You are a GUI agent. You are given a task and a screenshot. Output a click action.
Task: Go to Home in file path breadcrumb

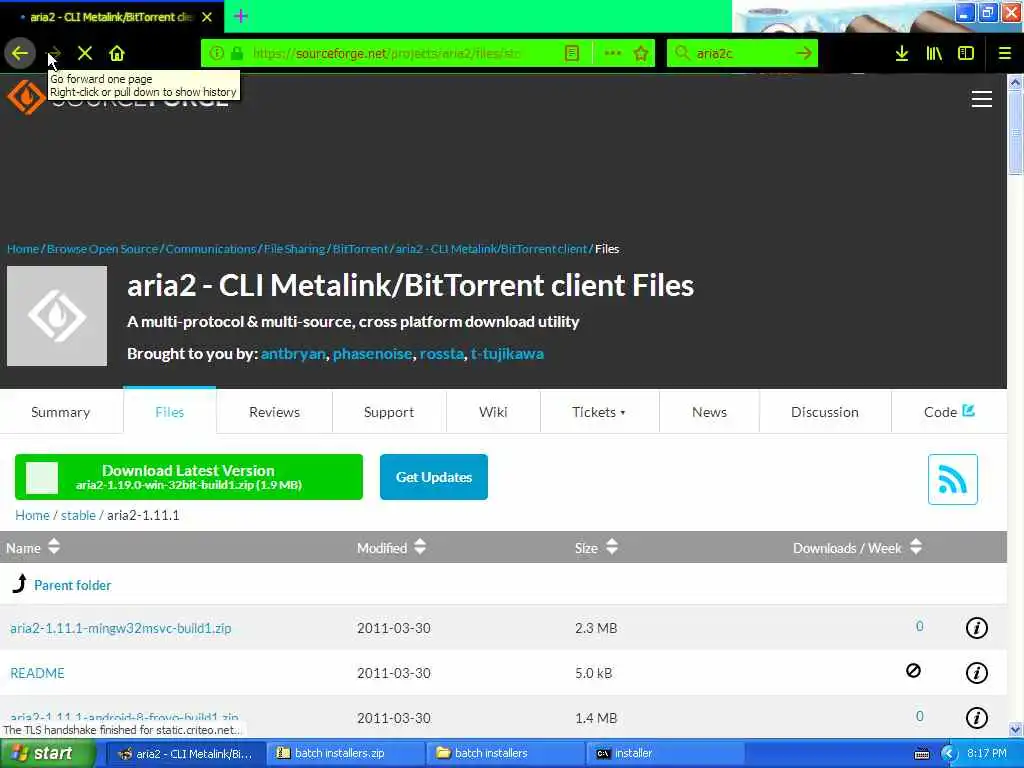[x=32, y=515]
